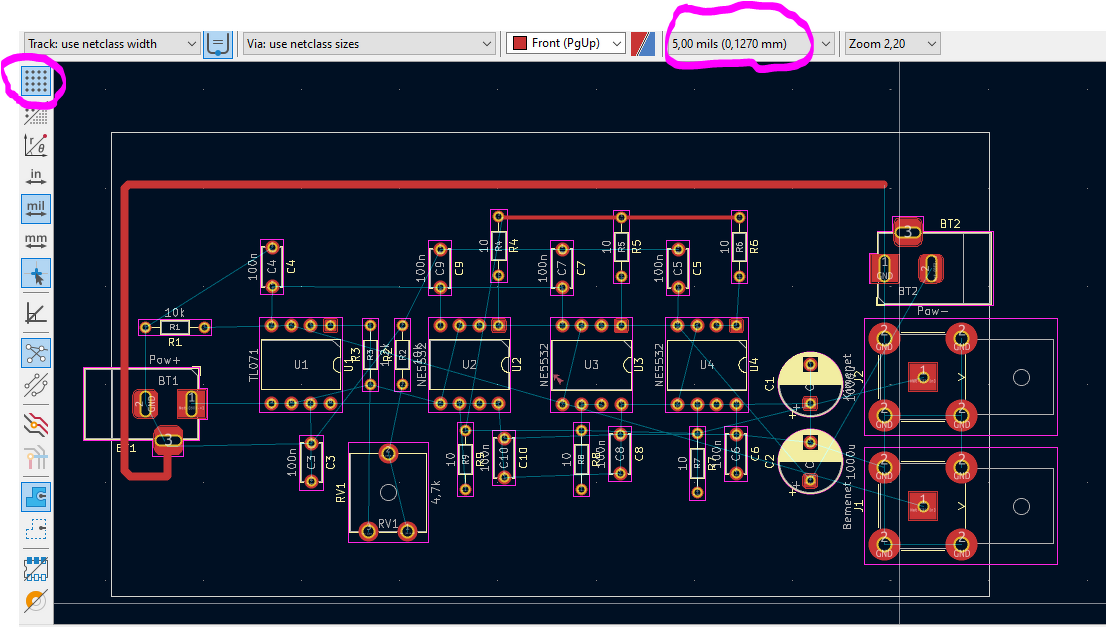The width and height of the screenshot is (1106, 627).
Task: Toggle curved ratsnest lines
Action: pos(35,385)
